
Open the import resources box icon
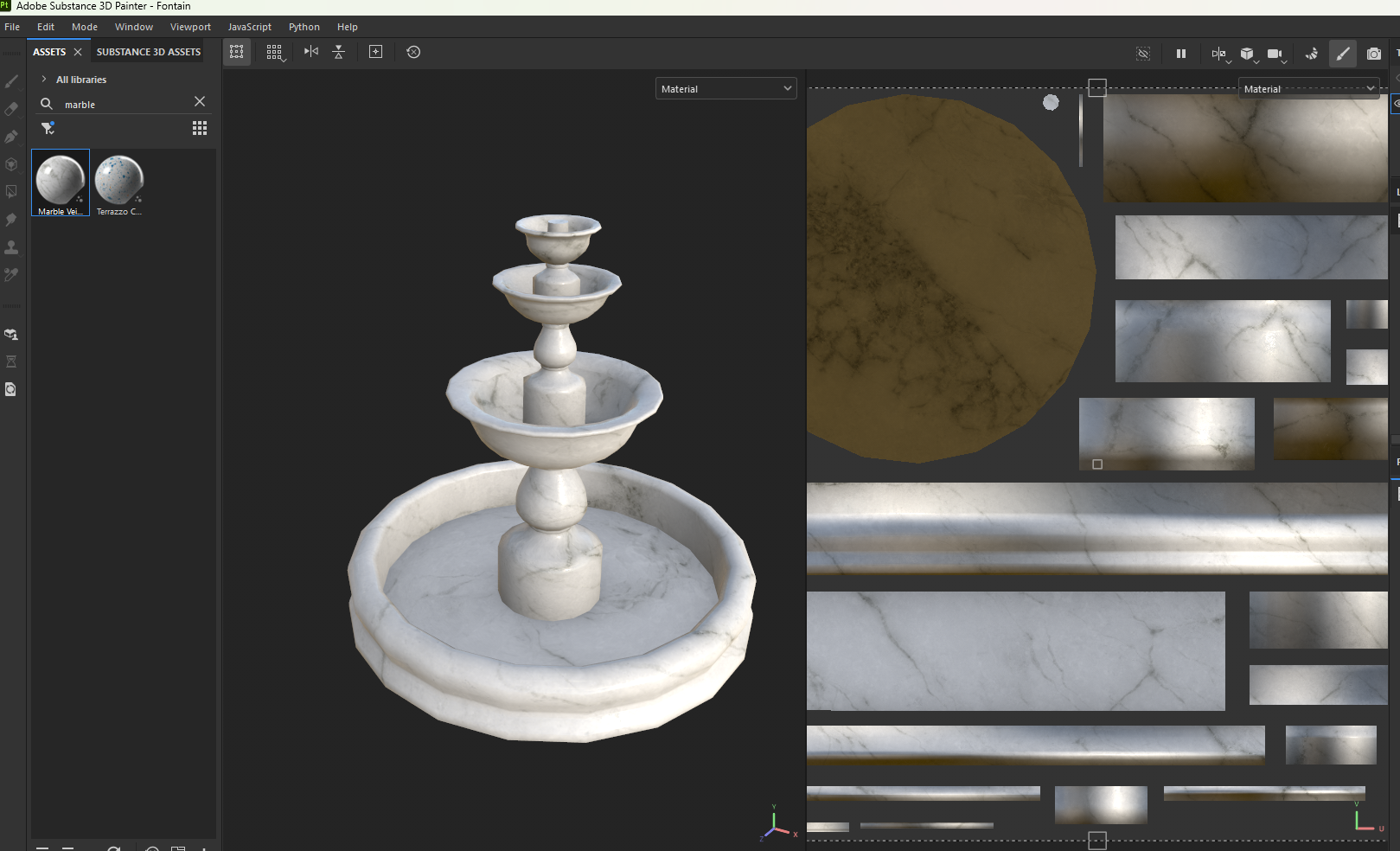11,334
